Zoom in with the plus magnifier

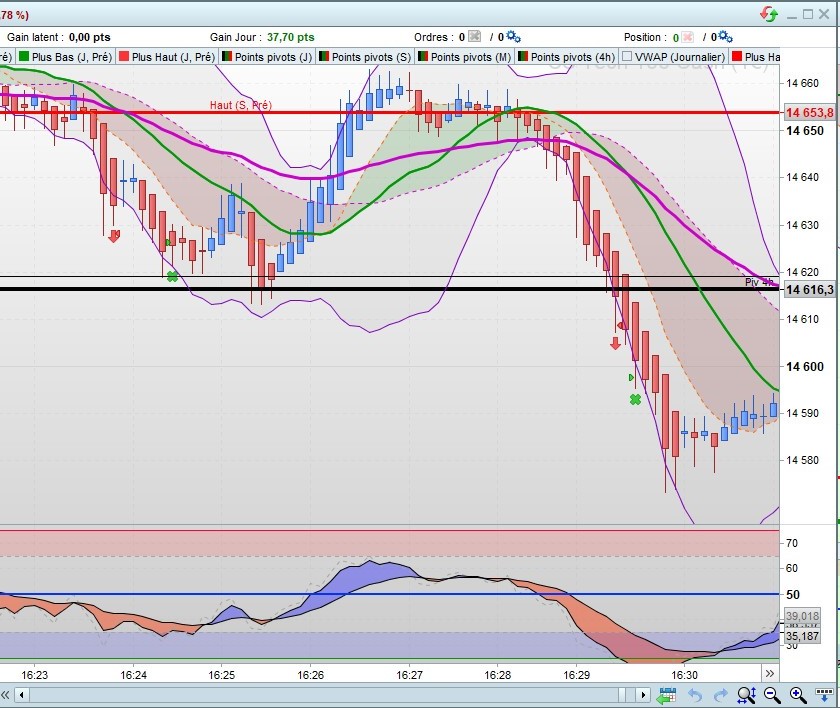[798, 695]
